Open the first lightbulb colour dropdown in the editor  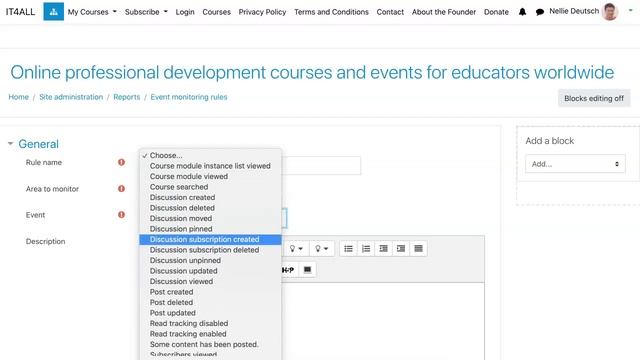click(x=296, y=249)
